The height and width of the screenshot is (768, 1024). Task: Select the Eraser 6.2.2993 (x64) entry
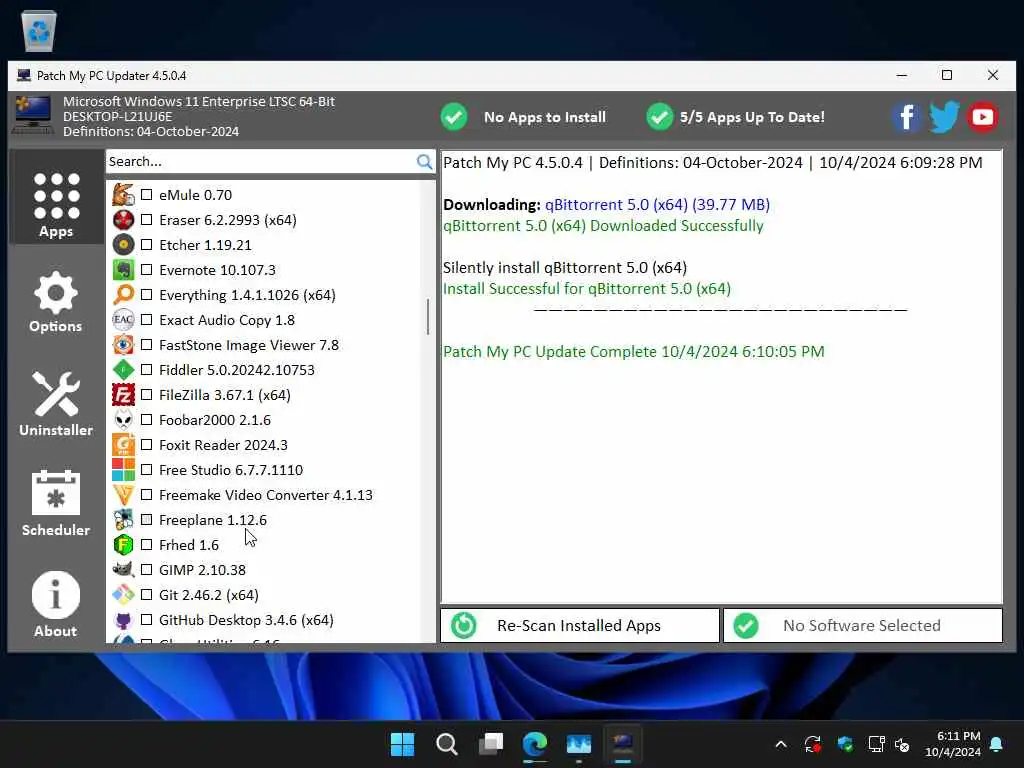pyautogui.click(x=228, y=220)
